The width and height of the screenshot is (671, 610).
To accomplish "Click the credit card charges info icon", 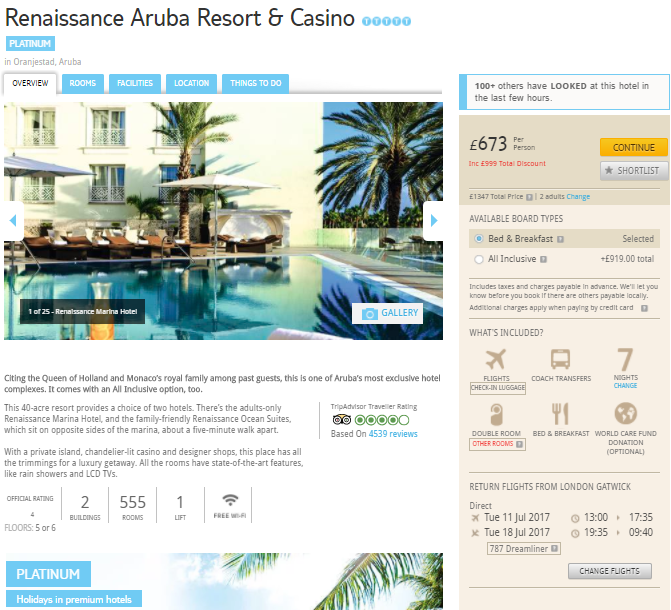I will point(644,308).
